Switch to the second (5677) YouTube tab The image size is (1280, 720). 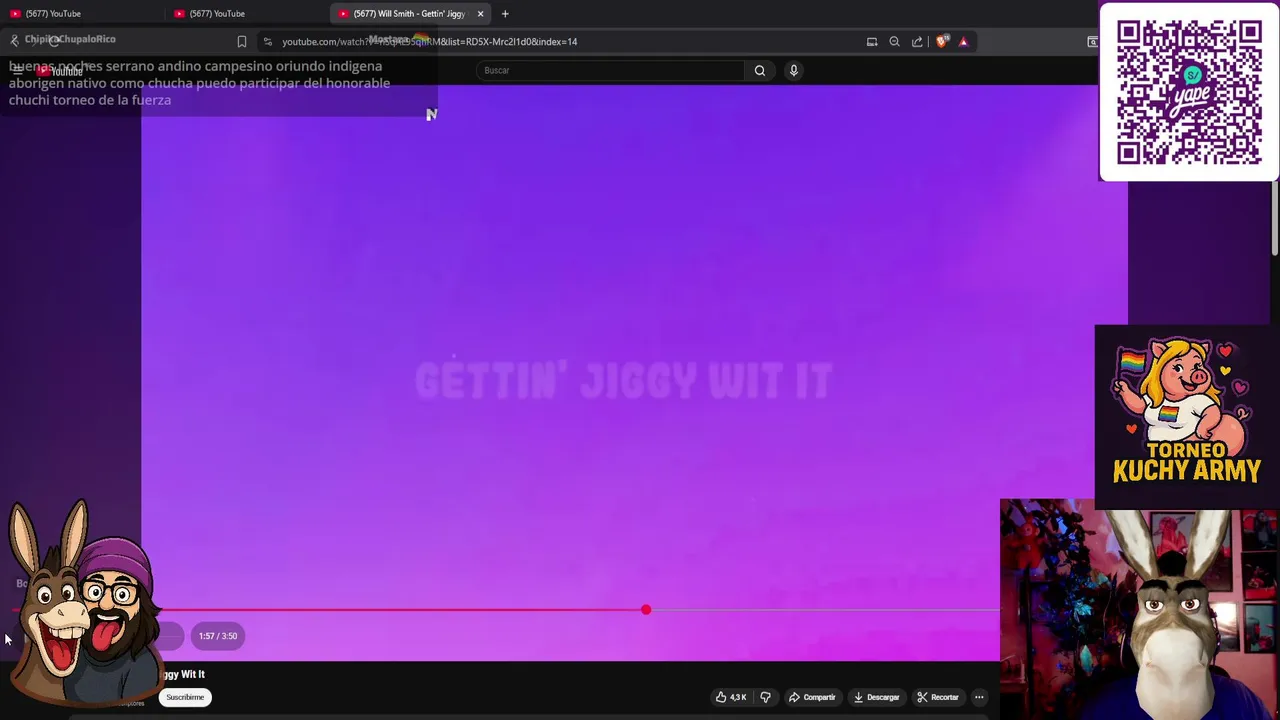click(x=246, y=13)
